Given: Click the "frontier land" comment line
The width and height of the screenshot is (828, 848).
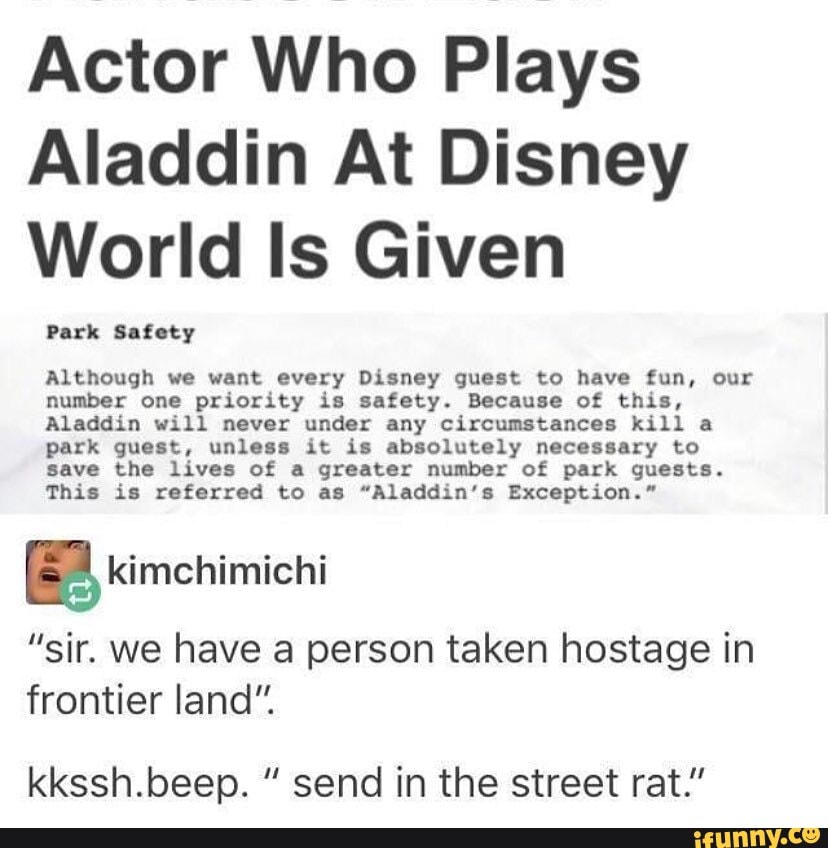Looking at the screenshot, I should click(x=151, y=699).
